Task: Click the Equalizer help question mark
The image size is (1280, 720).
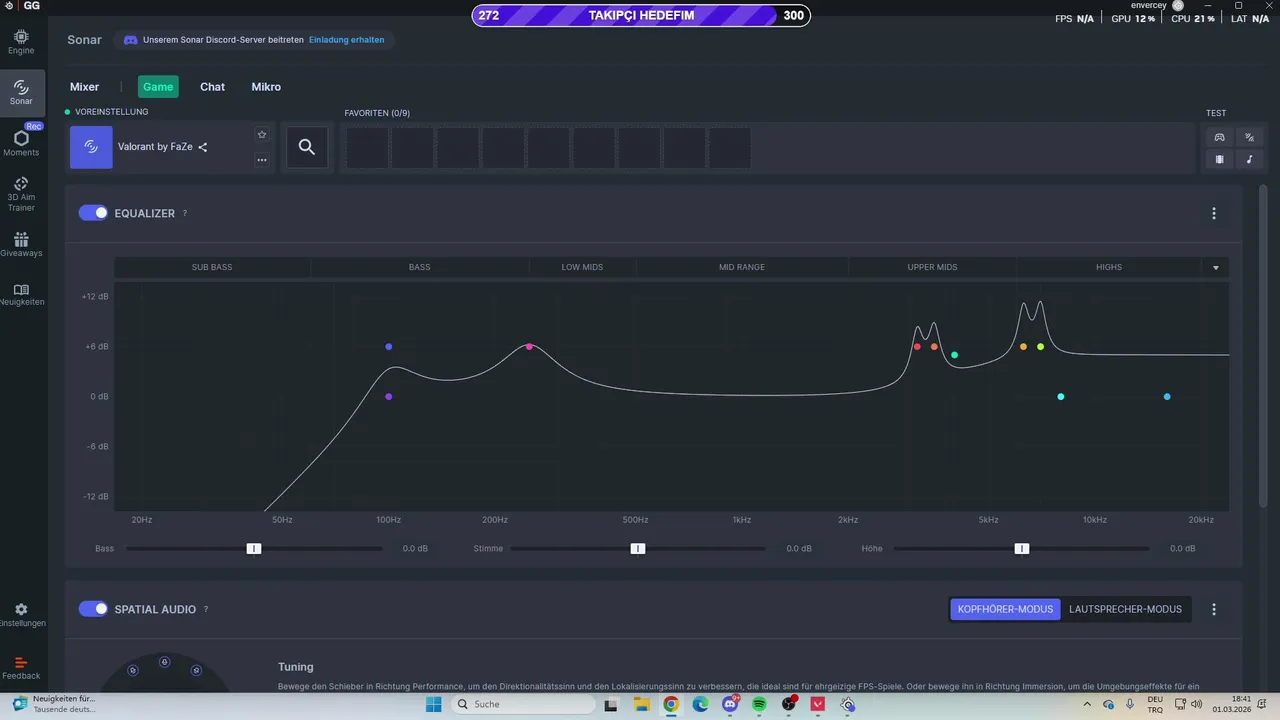Action: [185, 214]
